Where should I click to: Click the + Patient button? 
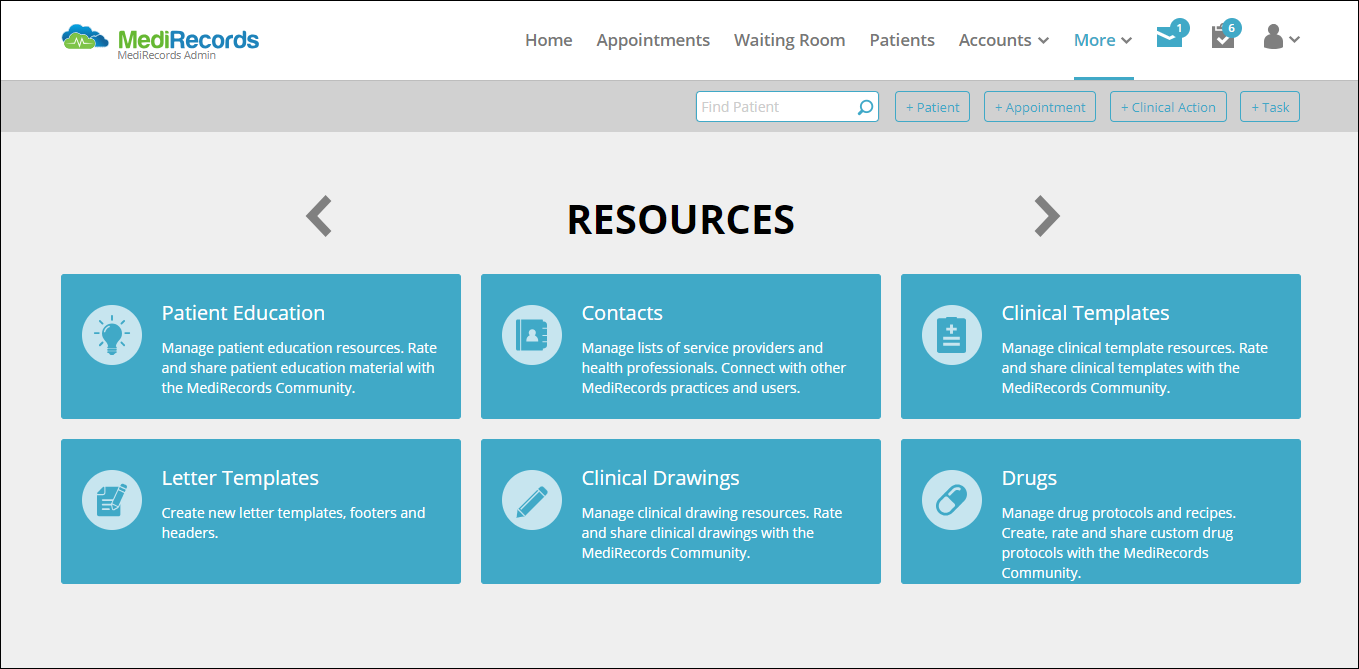pyautogui.click(x=932, y=107)
